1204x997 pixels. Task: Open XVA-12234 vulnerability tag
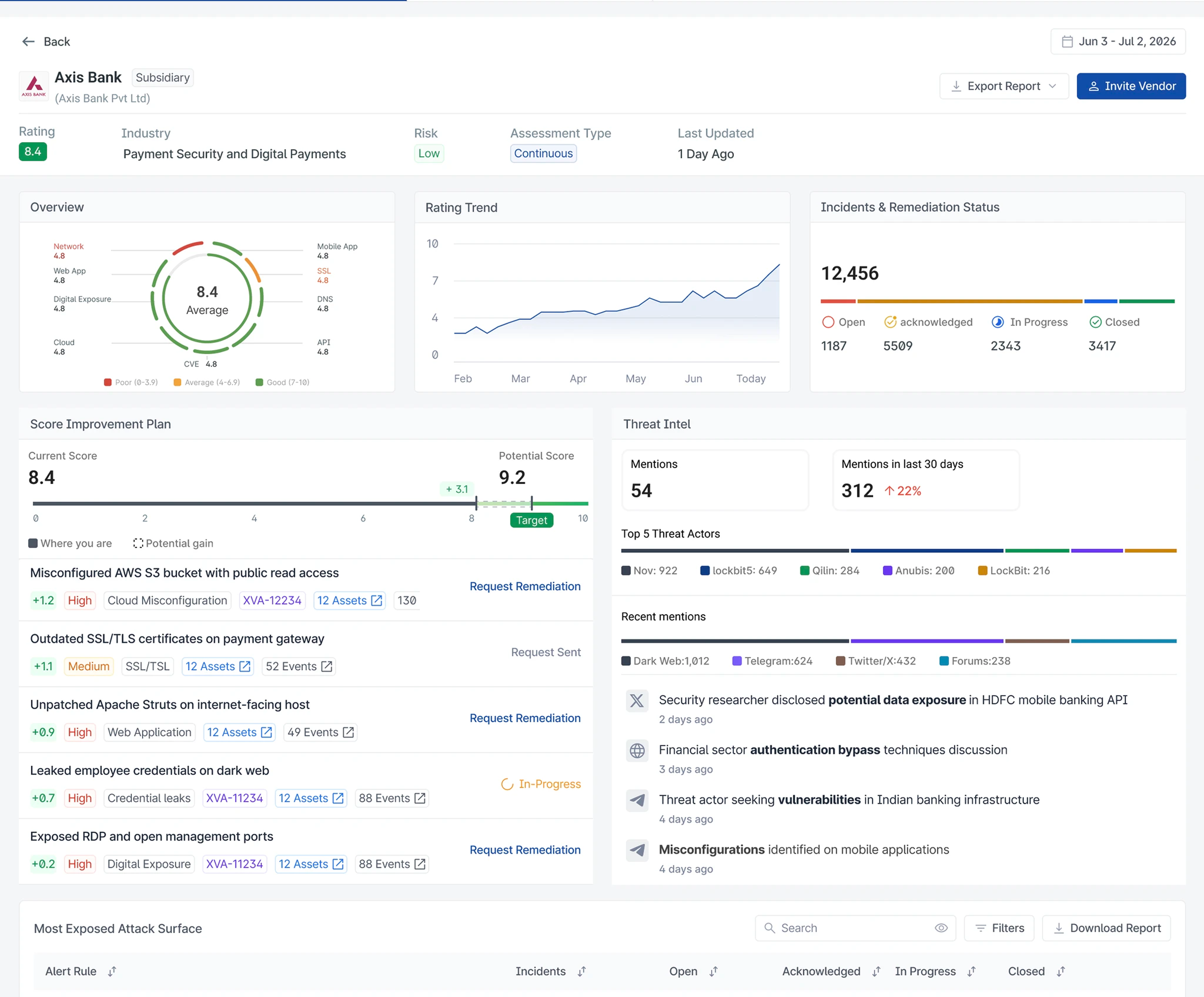coord(272,600)
